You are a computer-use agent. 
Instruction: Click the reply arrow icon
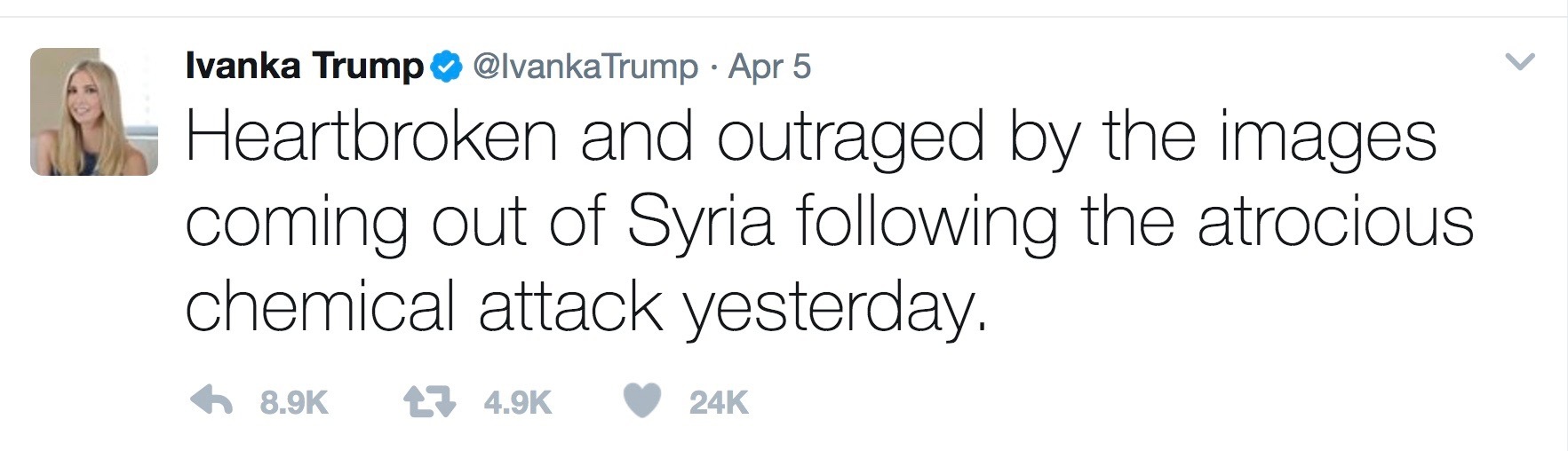[211, 402]
